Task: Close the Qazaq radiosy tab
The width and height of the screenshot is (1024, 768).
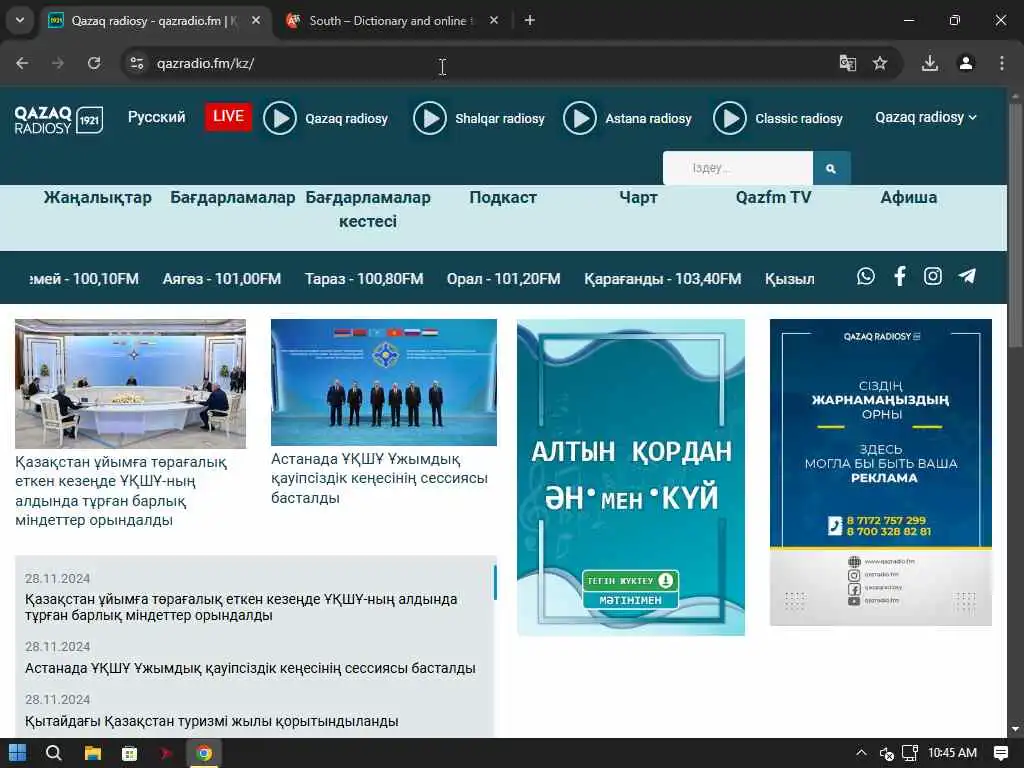Action: pyautogui.click(x=256, y=21)
